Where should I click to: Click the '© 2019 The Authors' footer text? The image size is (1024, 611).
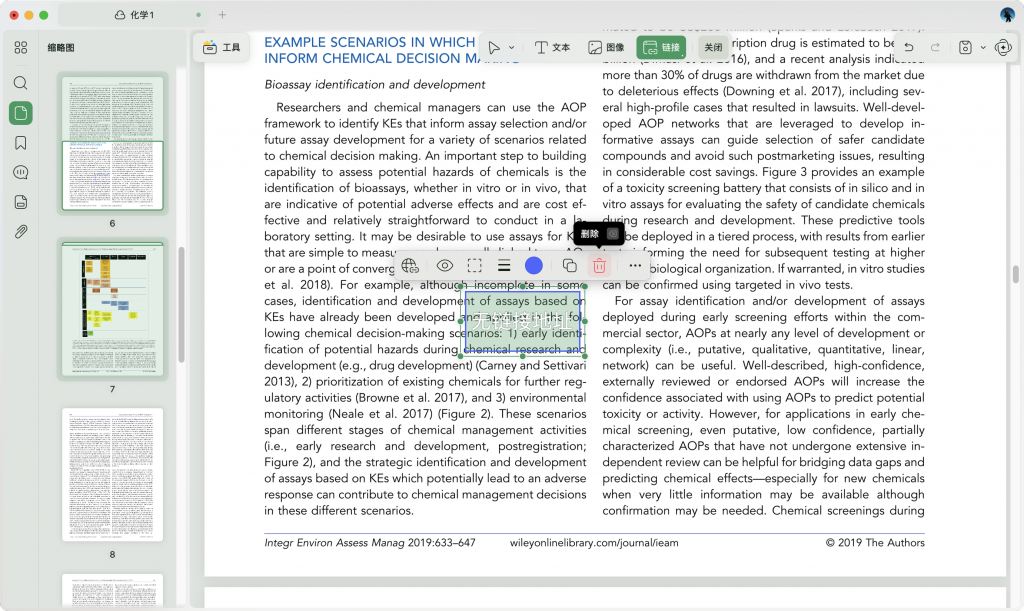tap(875, 542)
